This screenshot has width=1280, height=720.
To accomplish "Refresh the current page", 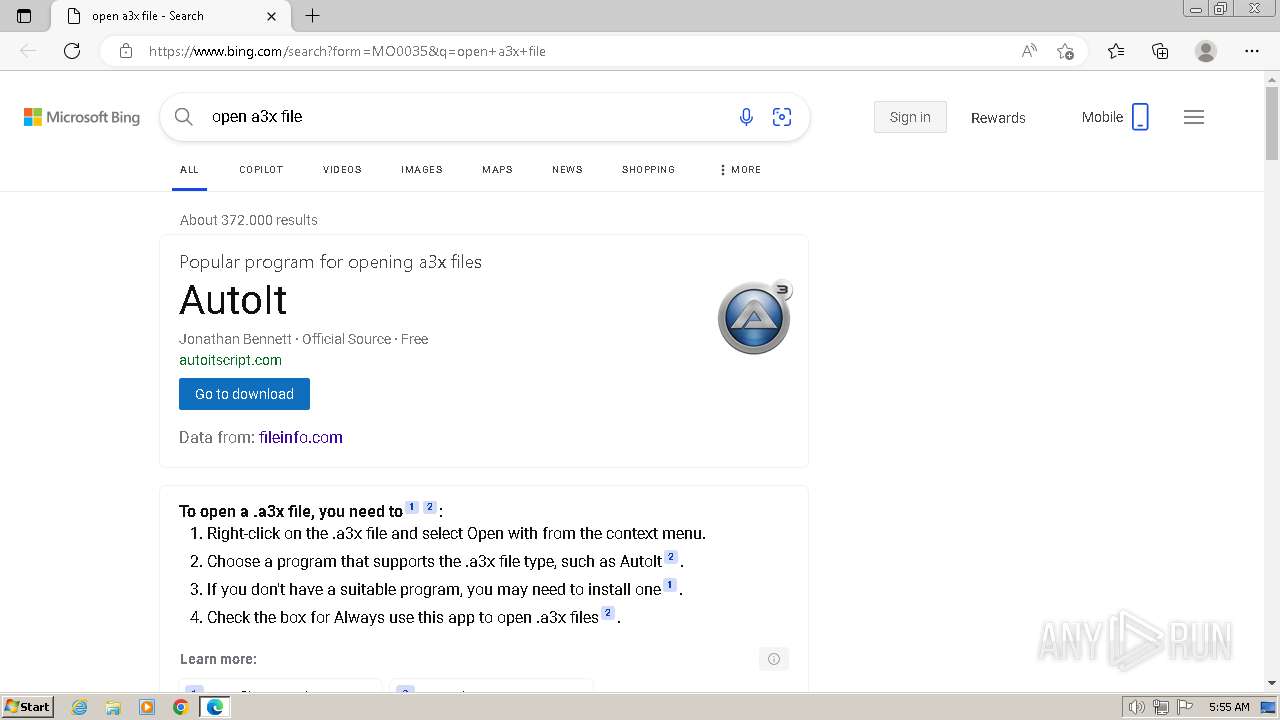I will pyautogui.click(x=72, y=51).
